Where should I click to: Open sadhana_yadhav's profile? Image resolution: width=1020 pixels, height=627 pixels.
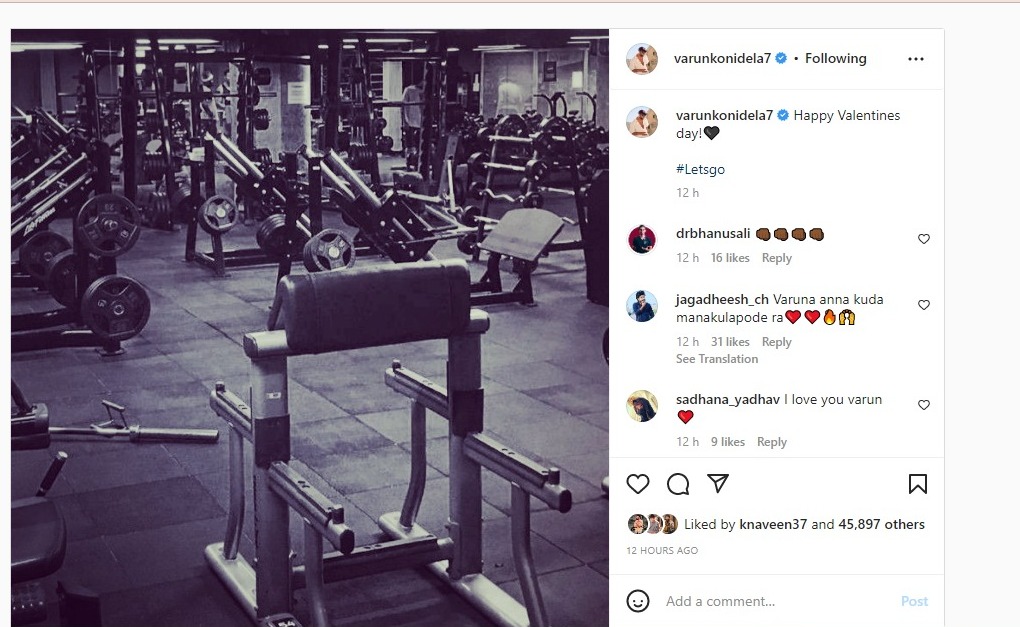click(x=727, y=399)
